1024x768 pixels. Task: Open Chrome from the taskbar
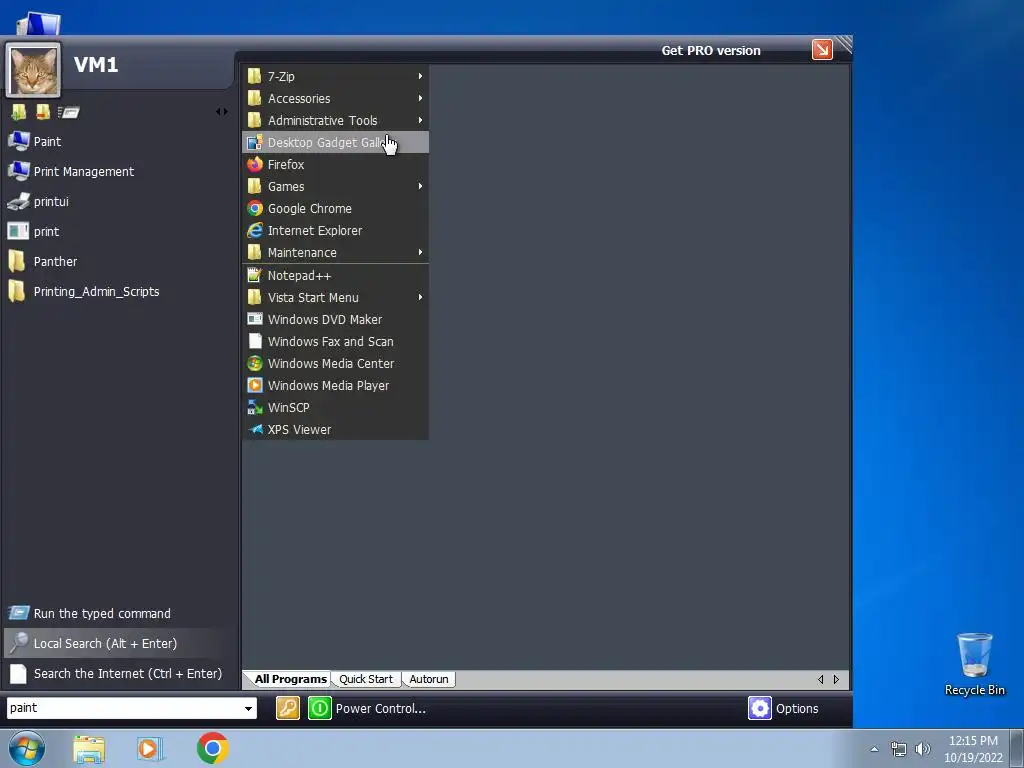click(x=212, y=748)
